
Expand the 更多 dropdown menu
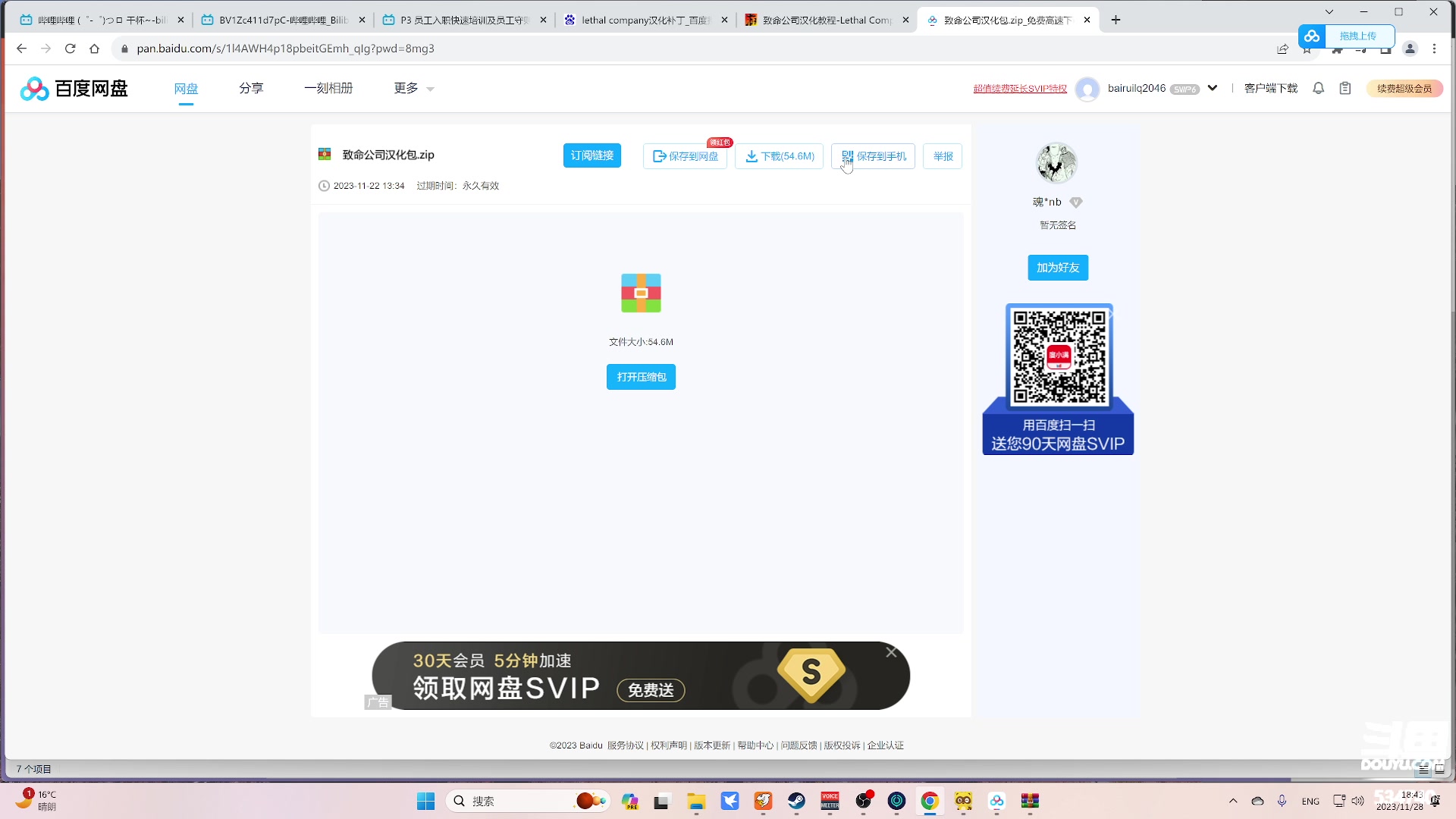coord(413,88)
